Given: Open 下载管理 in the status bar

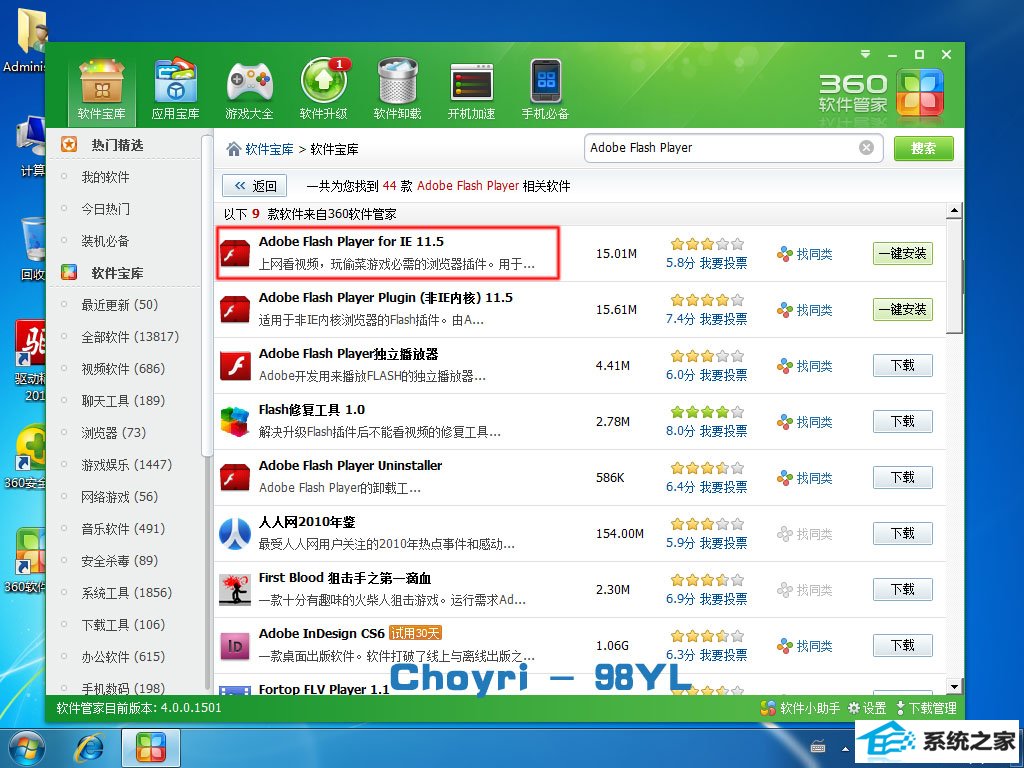Looking at the screenshot, I should coord(926,708).
